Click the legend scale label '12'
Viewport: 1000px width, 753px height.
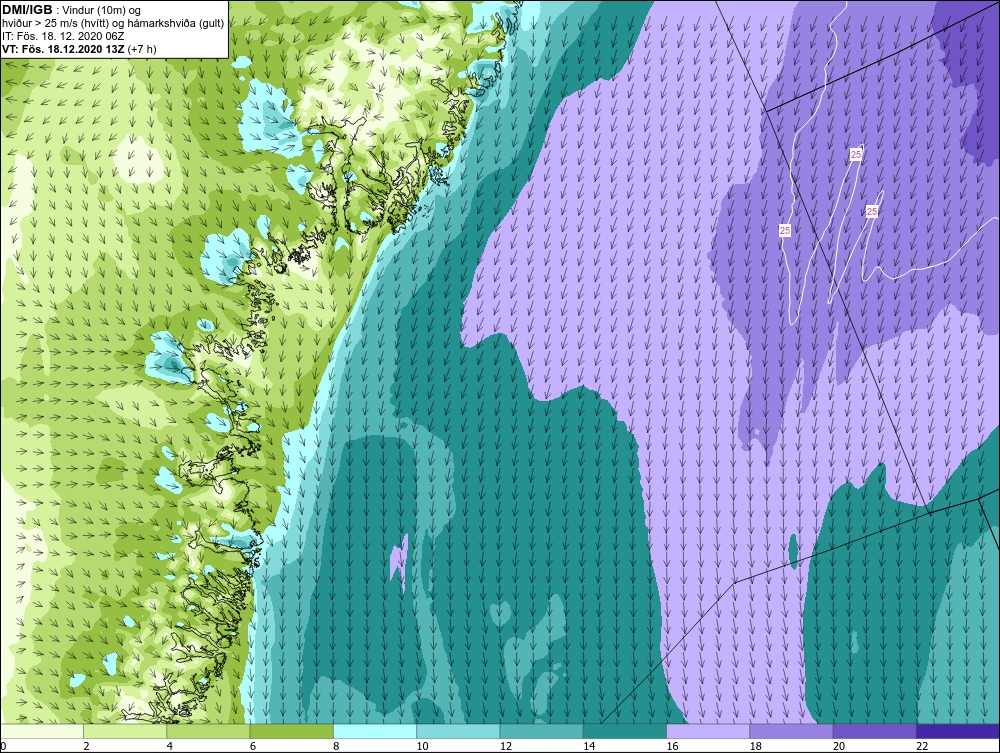point(505,747)
